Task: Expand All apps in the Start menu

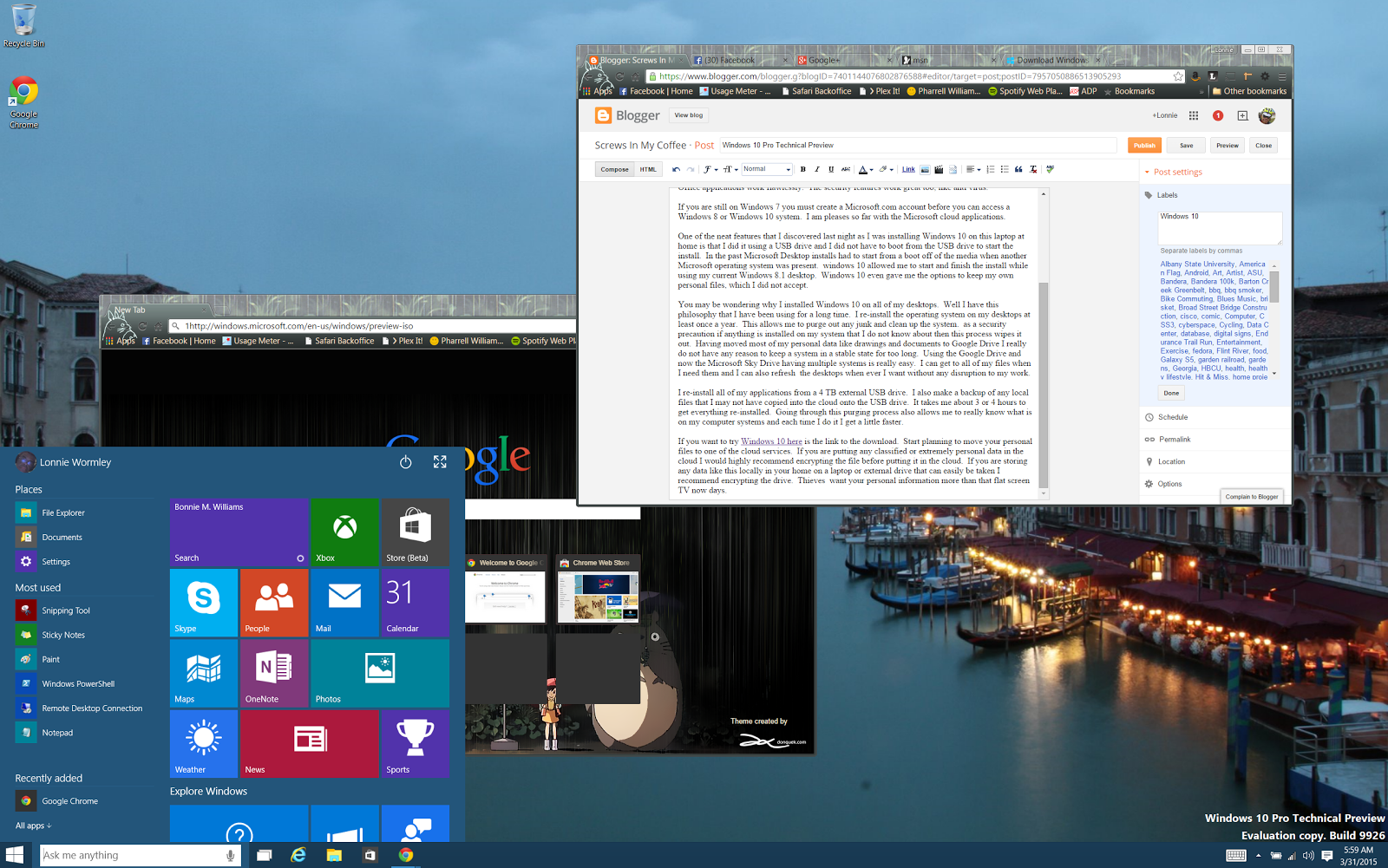Action: coord(34,826)
